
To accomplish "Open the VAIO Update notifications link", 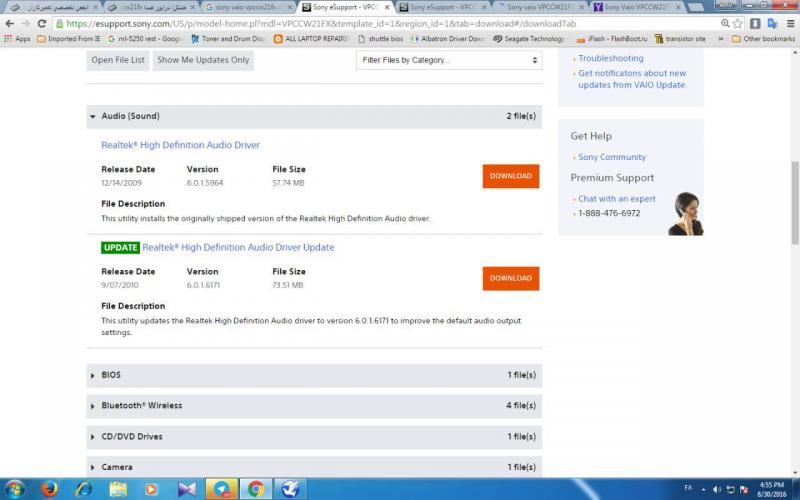I will (x=632, y=79).
